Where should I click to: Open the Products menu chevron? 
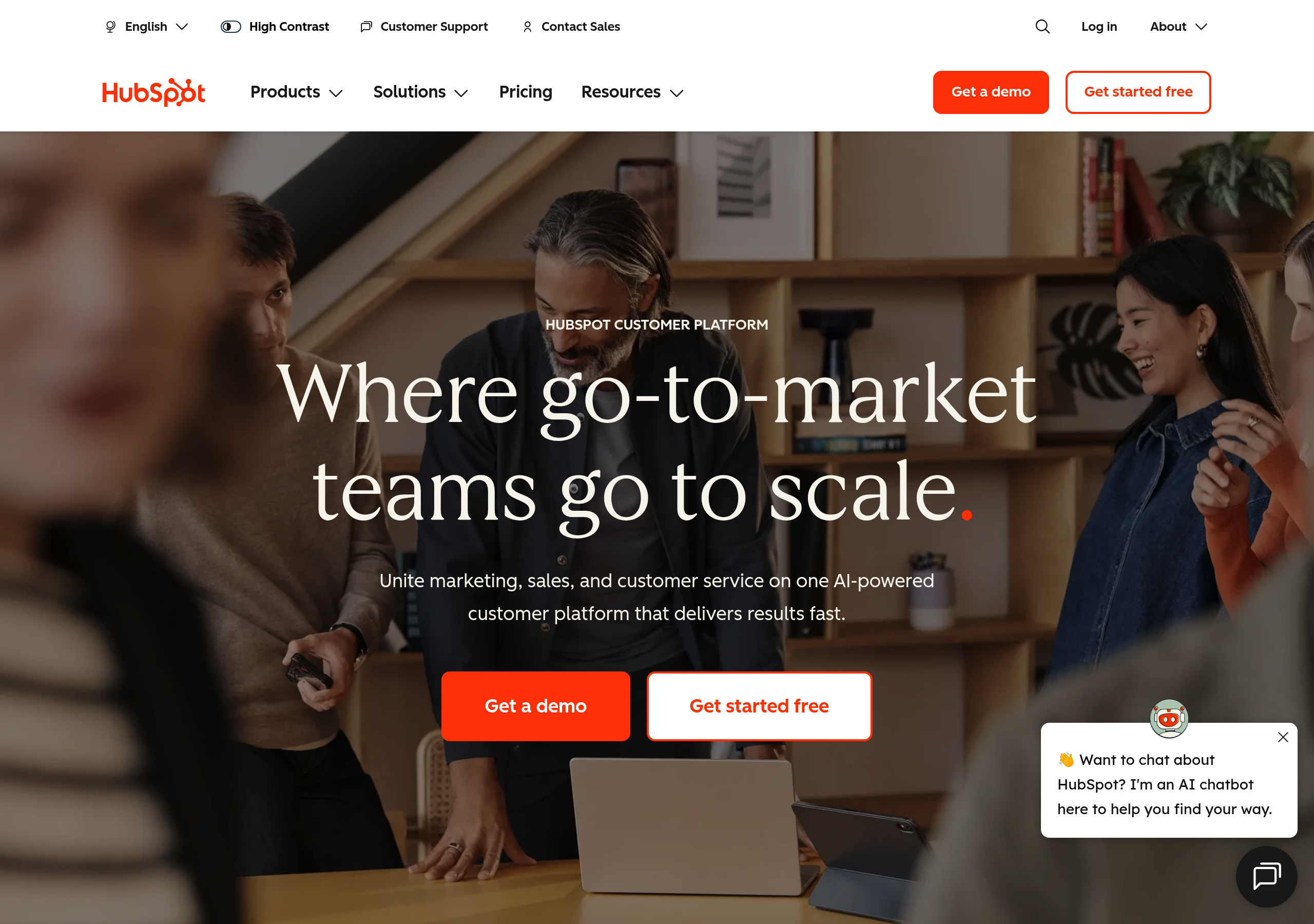tap(336, 93)
